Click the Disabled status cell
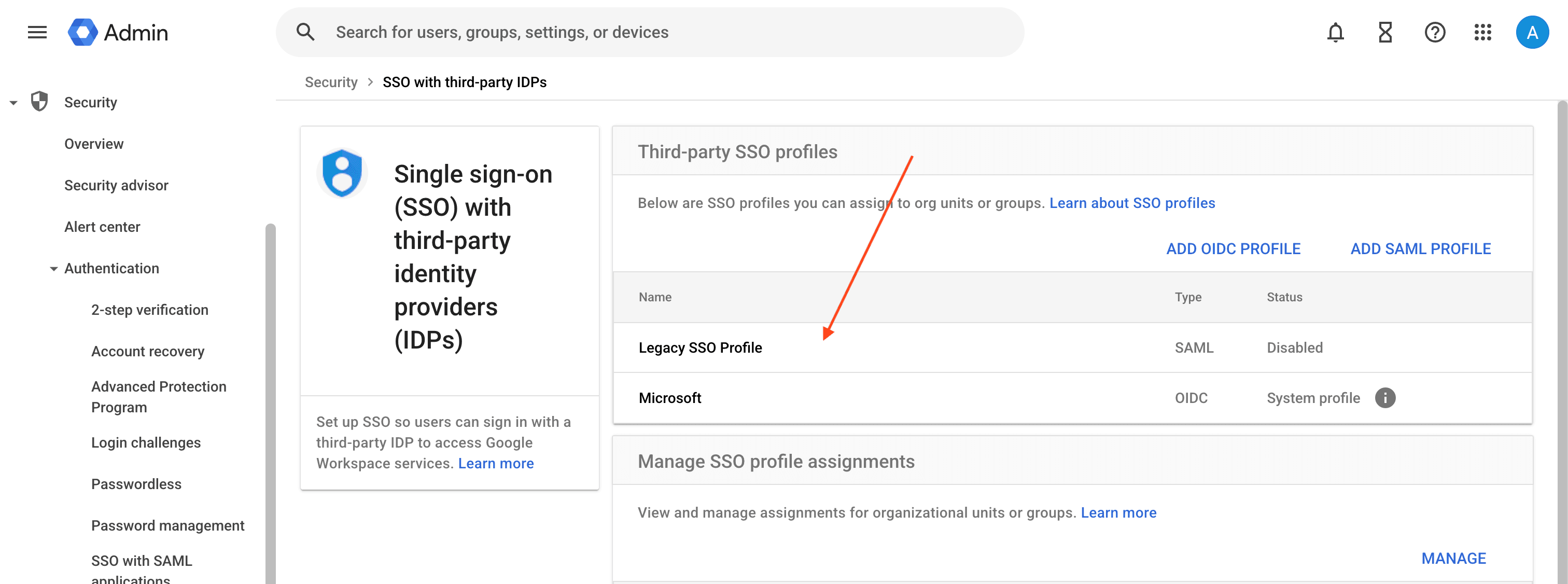Viewport: 1568px width, 584px height. point(1295,347)
